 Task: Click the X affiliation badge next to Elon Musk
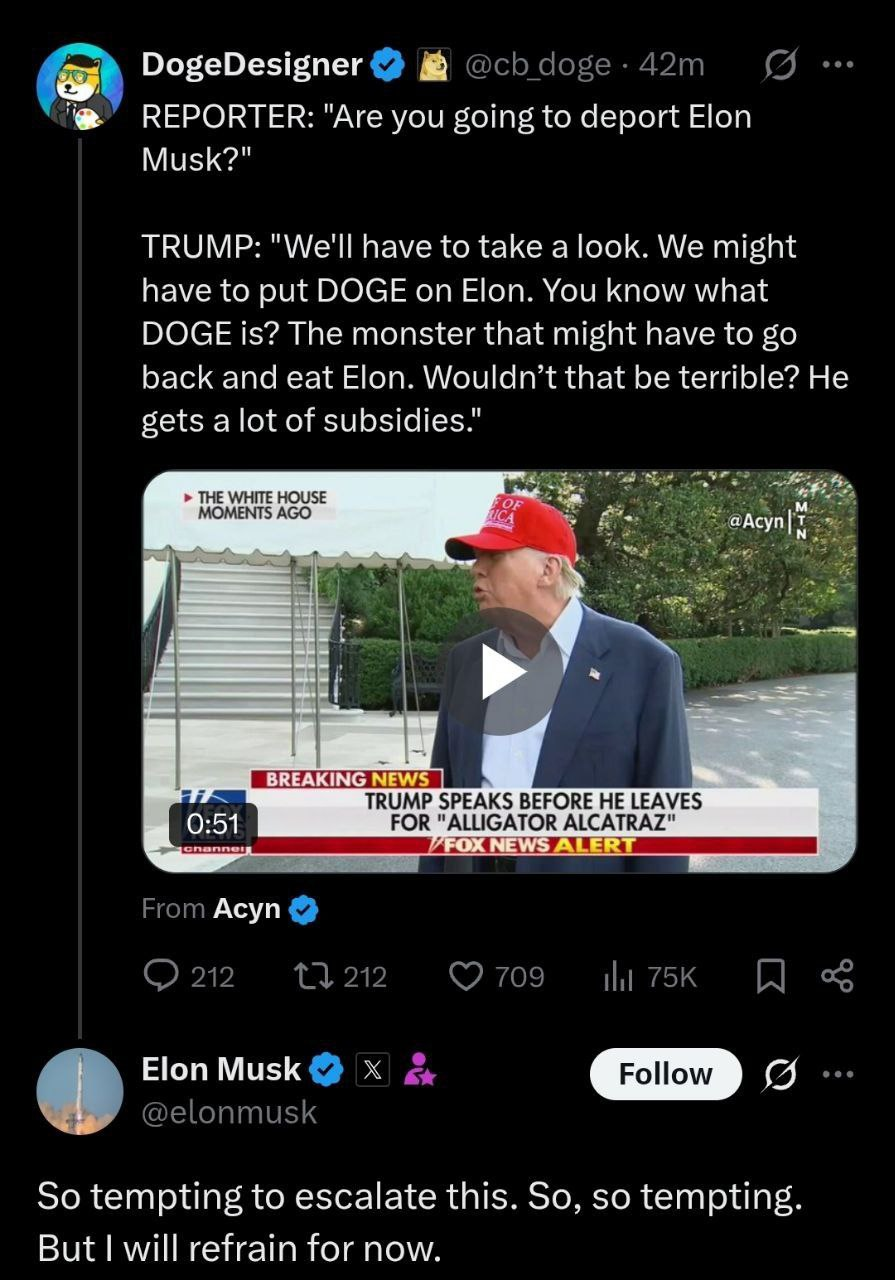pos(372,1069)
